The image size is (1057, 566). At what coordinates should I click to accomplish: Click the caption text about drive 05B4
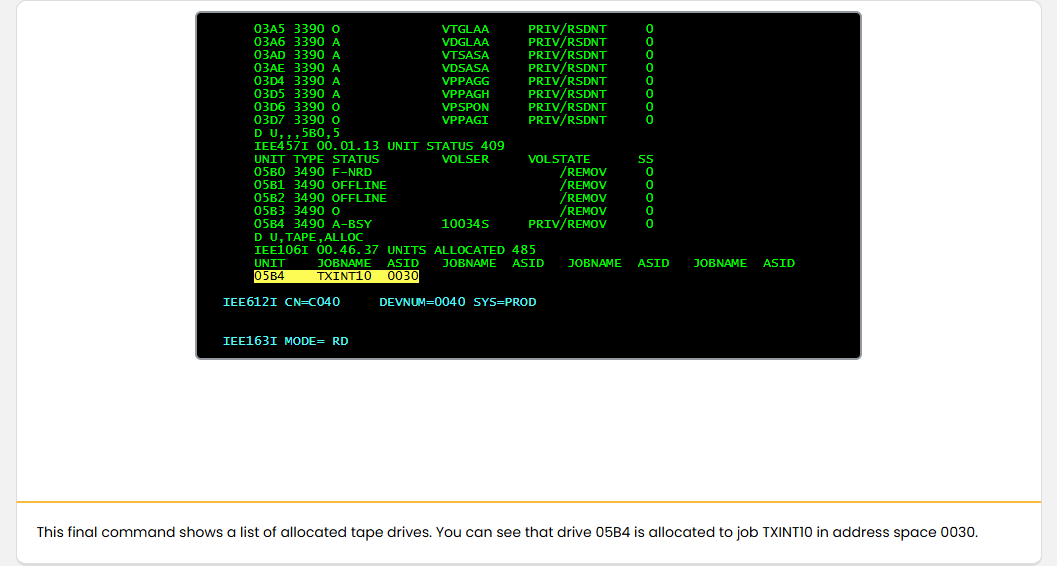507,532
